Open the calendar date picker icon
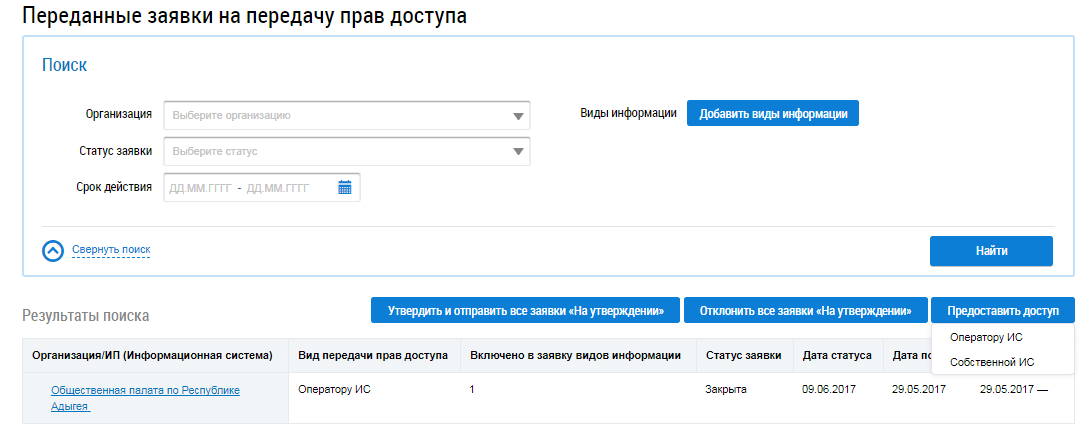Viewport: 1087px width, 445px height. (x=345, y=187)
